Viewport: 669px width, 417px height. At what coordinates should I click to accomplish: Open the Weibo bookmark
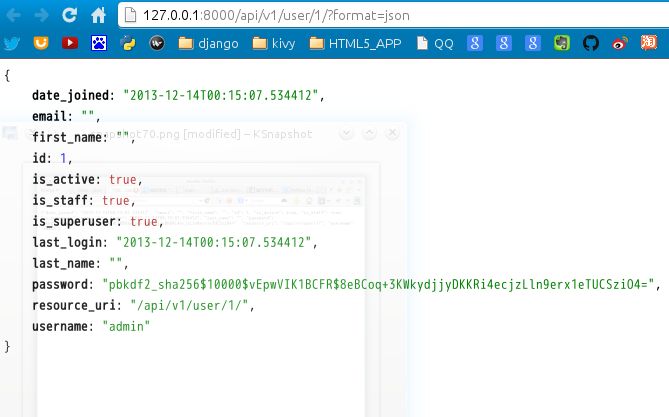pyautogui.click(x=620, y=43)
